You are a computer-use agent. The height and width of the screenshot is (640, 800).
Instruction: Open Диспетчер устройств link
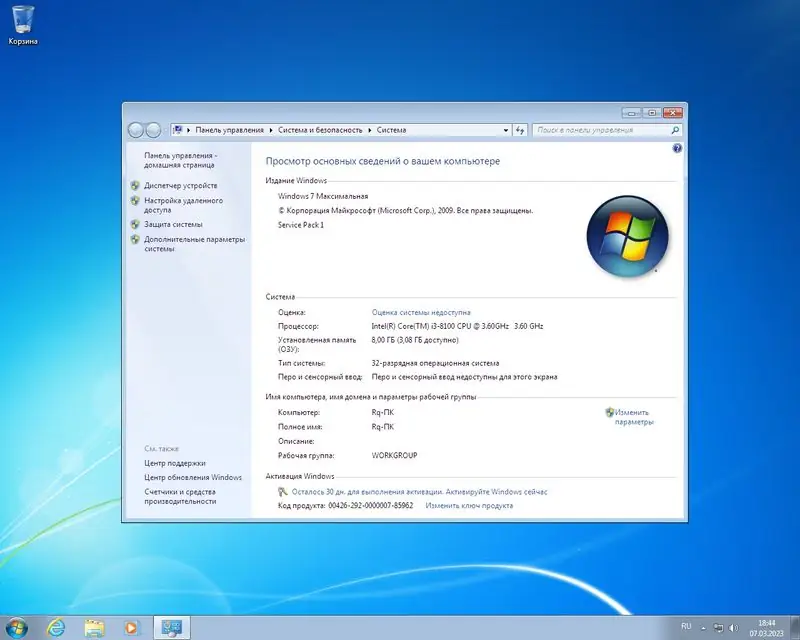tap(181, 186)
